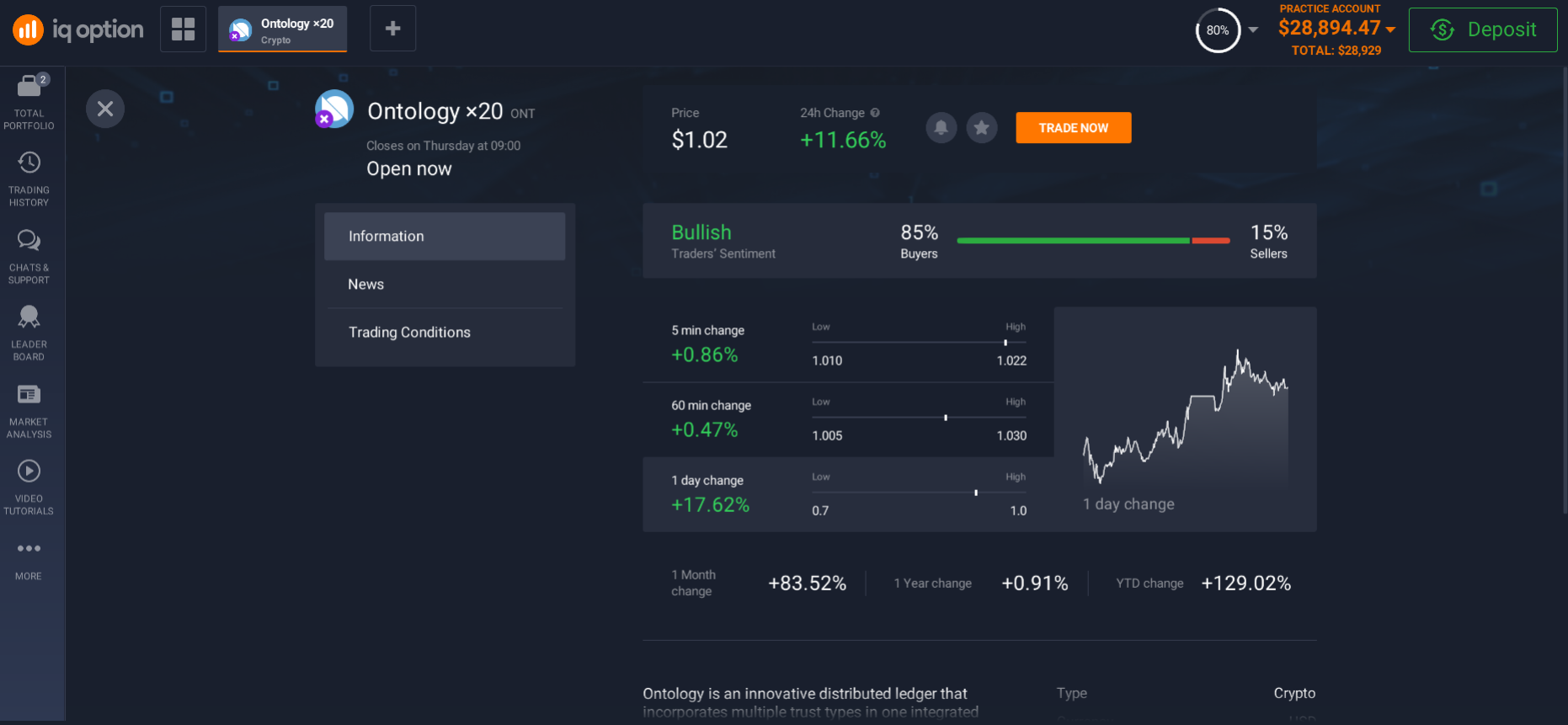
Task: Click the $1.02 price value
Action: point(700,140)
